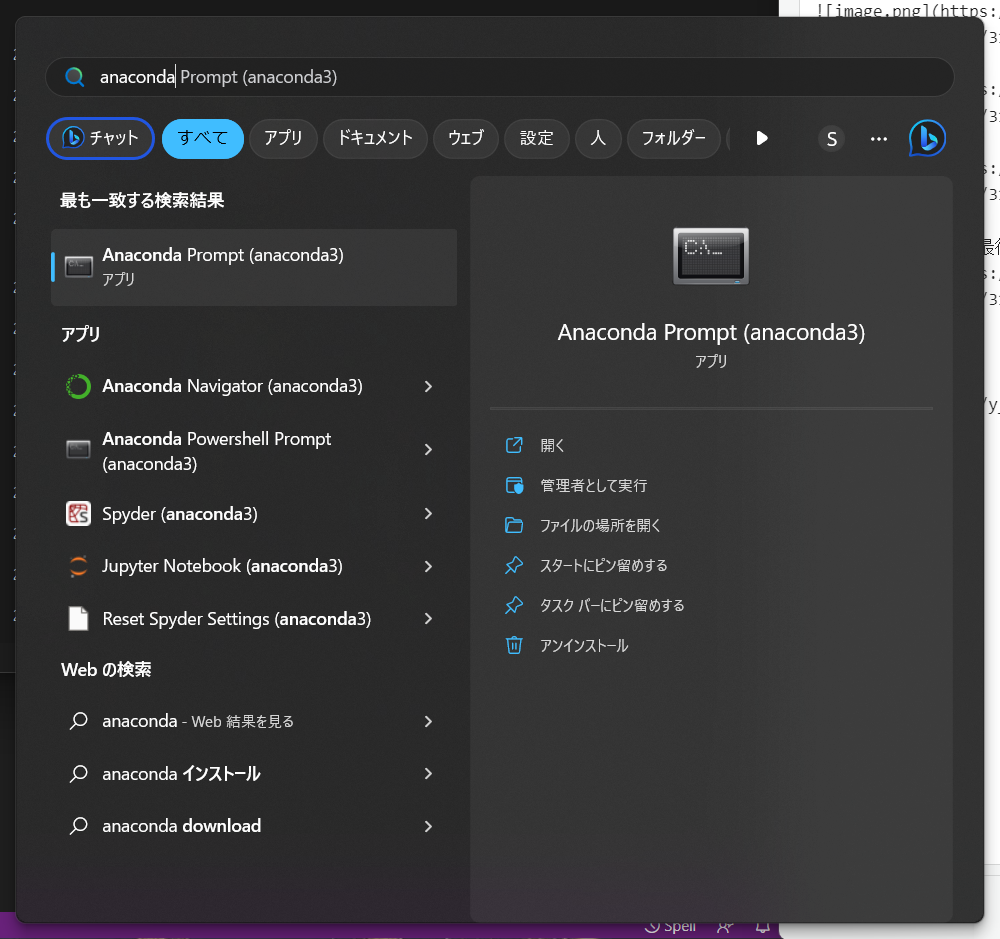Viewport: 1000px width, 939px height.
Task: Click the three-dots options menu
Action: (x=878, y=139)
